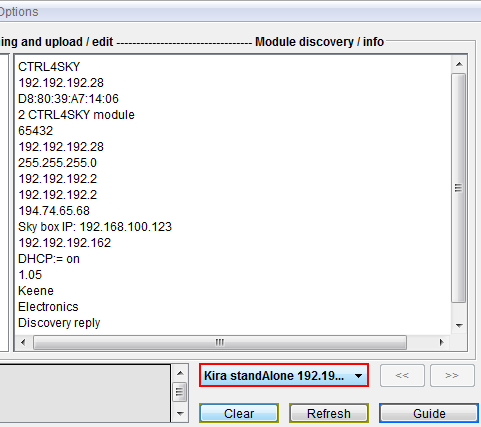
Task: Click the up arrow of lower-left box scrollbar
Action: [x=180, y=373]
